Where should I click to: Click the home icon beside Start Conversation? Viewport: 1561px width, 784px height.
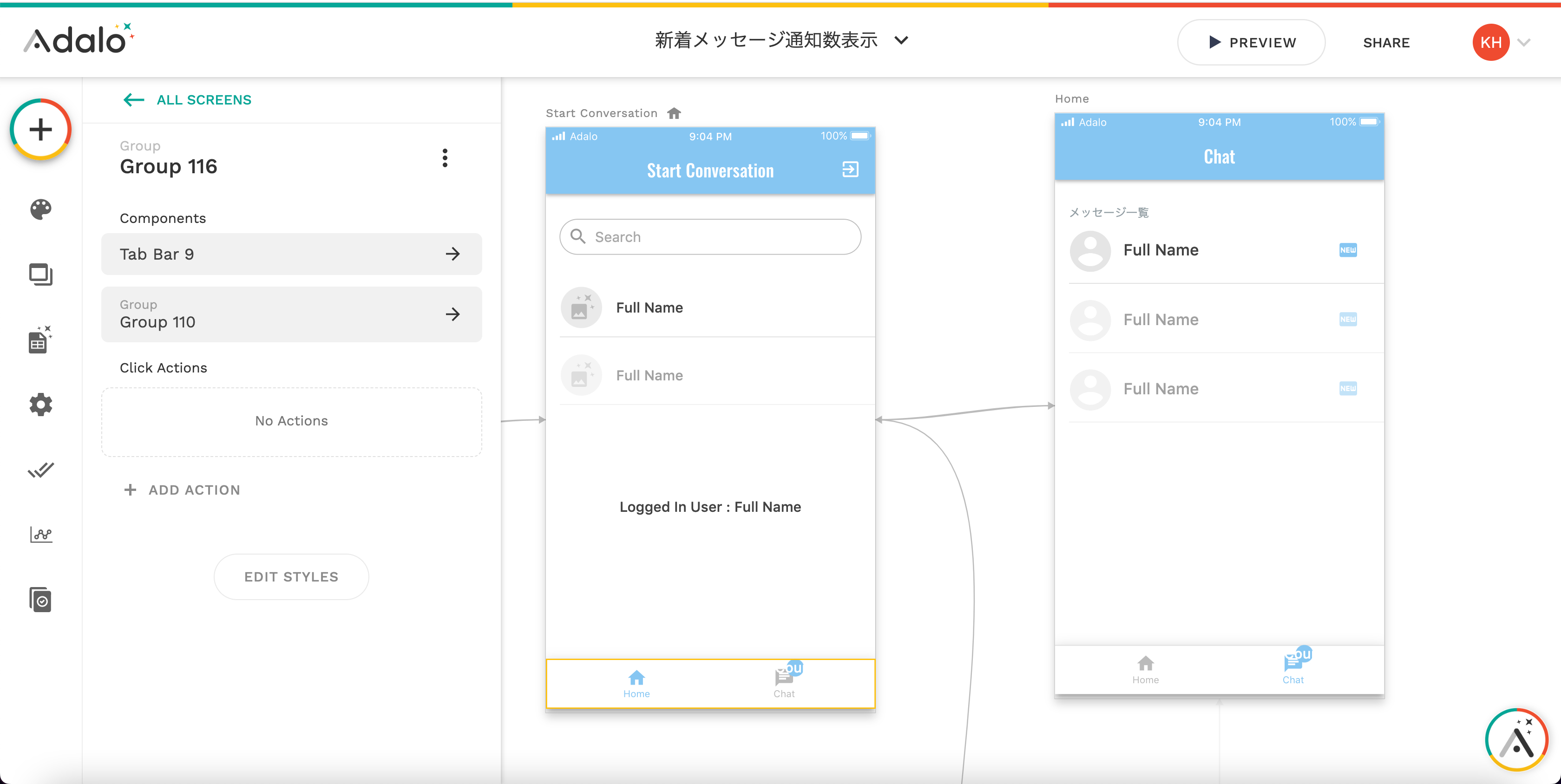coord(675,113)
